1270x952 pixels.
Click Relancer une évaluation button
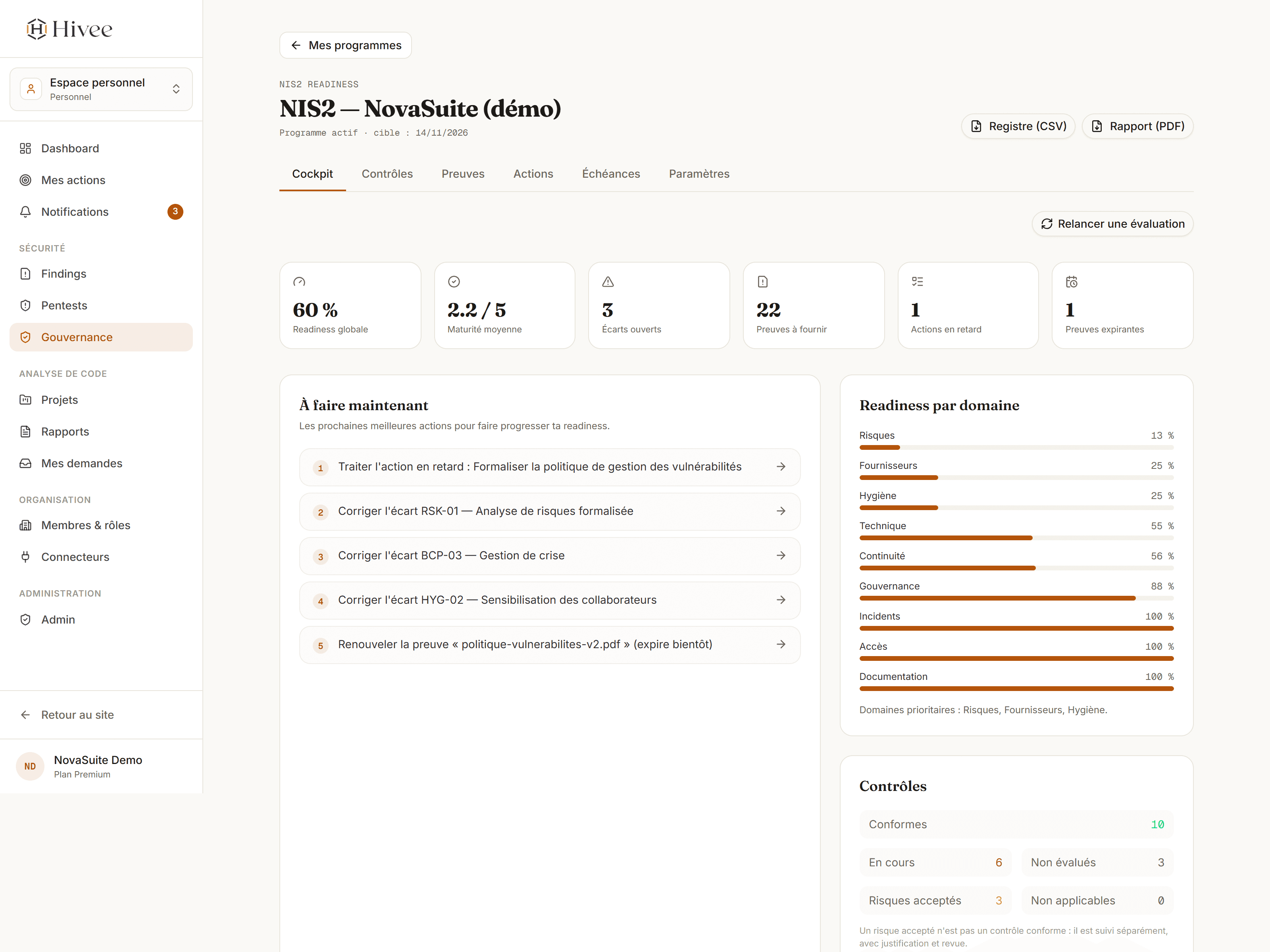tap(1112, 224)
